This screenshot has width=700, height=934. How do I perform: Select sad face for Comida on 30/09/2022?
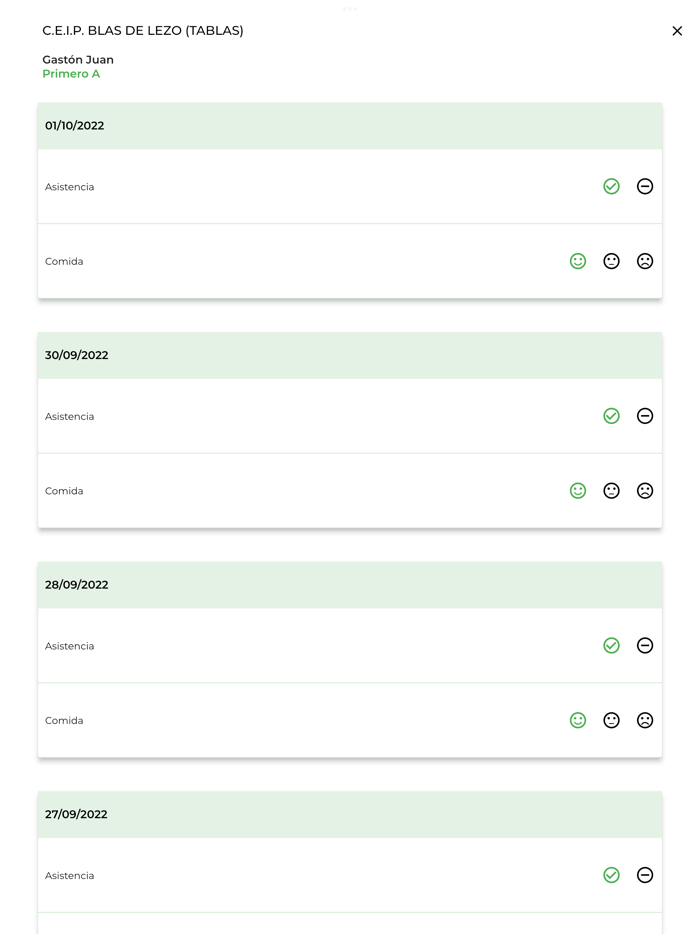coord(645,490)
